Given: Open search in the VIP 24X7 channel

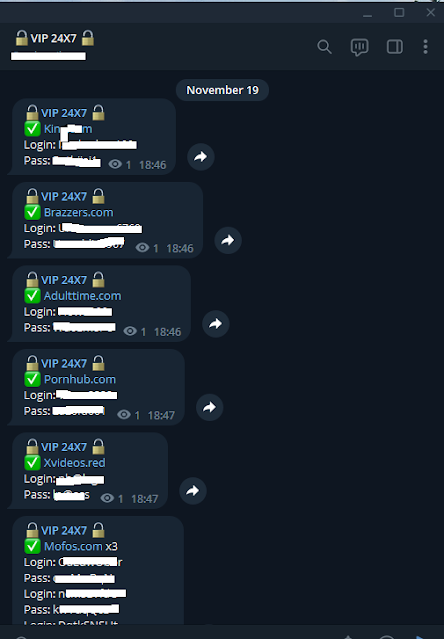Looking at the screenshot, I should 324,47.
